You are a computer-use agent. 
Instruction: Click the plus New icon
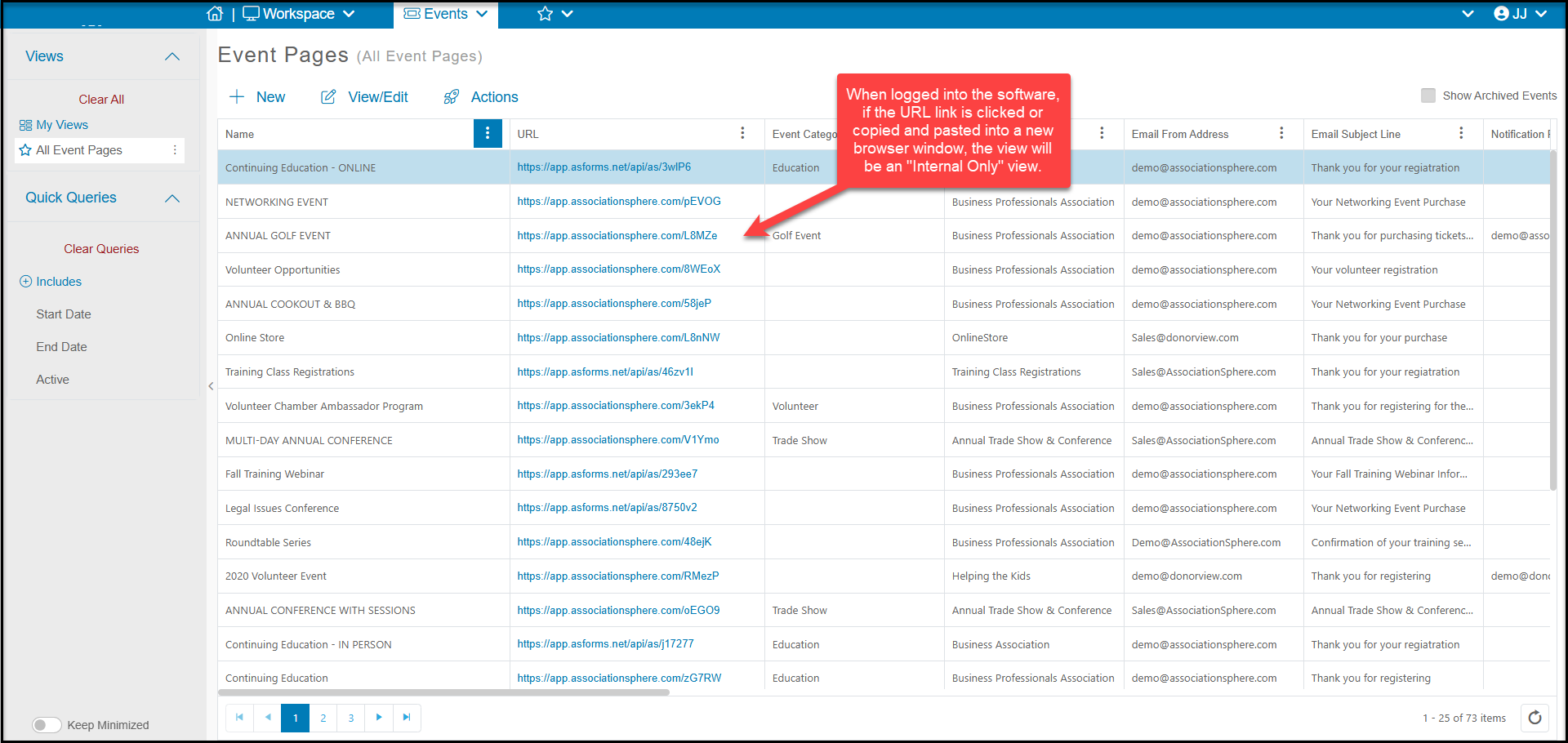[237, 97]
